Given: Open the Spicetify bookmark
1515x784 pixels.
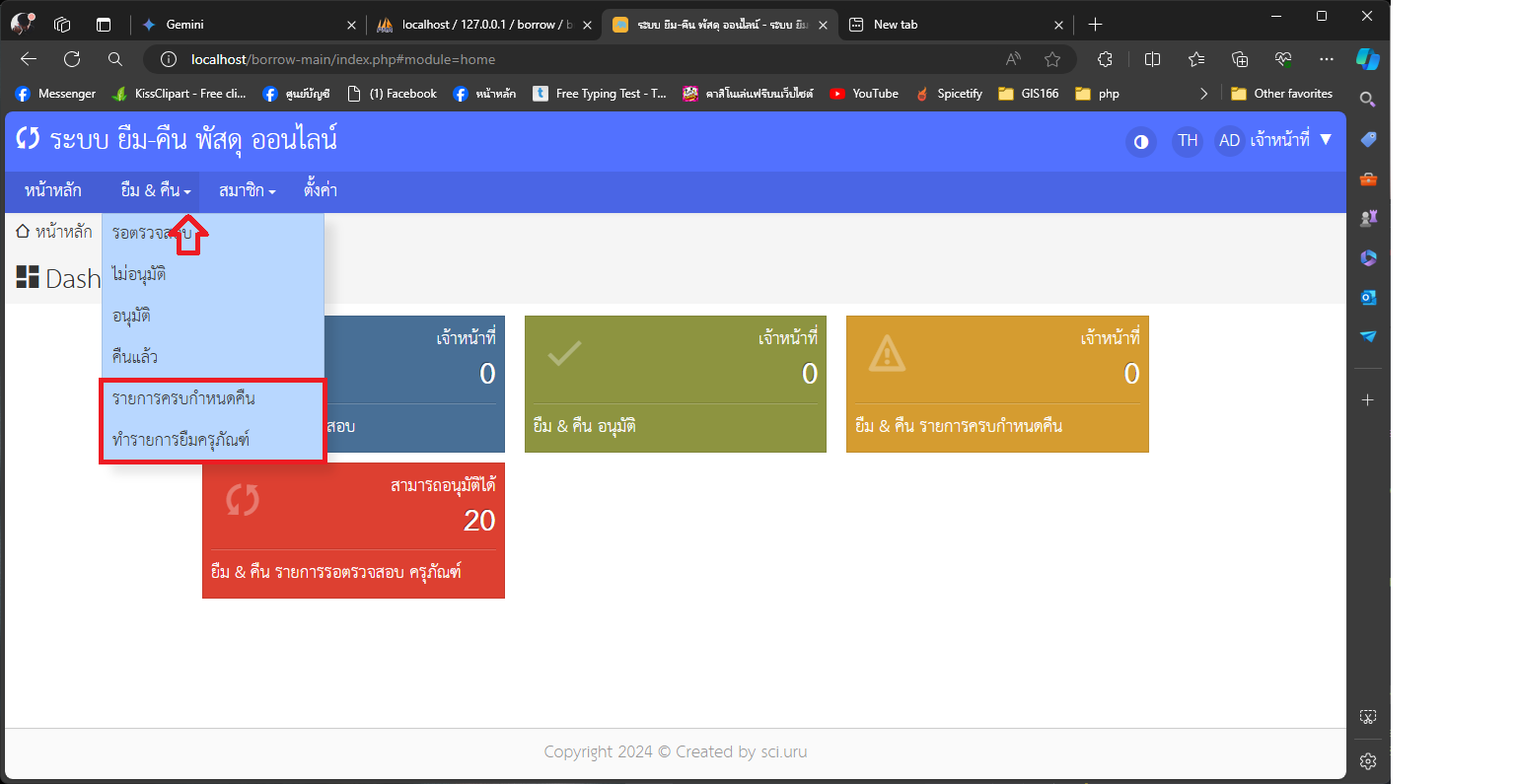Looking at the screenshot, I should (x=949, y=94).
